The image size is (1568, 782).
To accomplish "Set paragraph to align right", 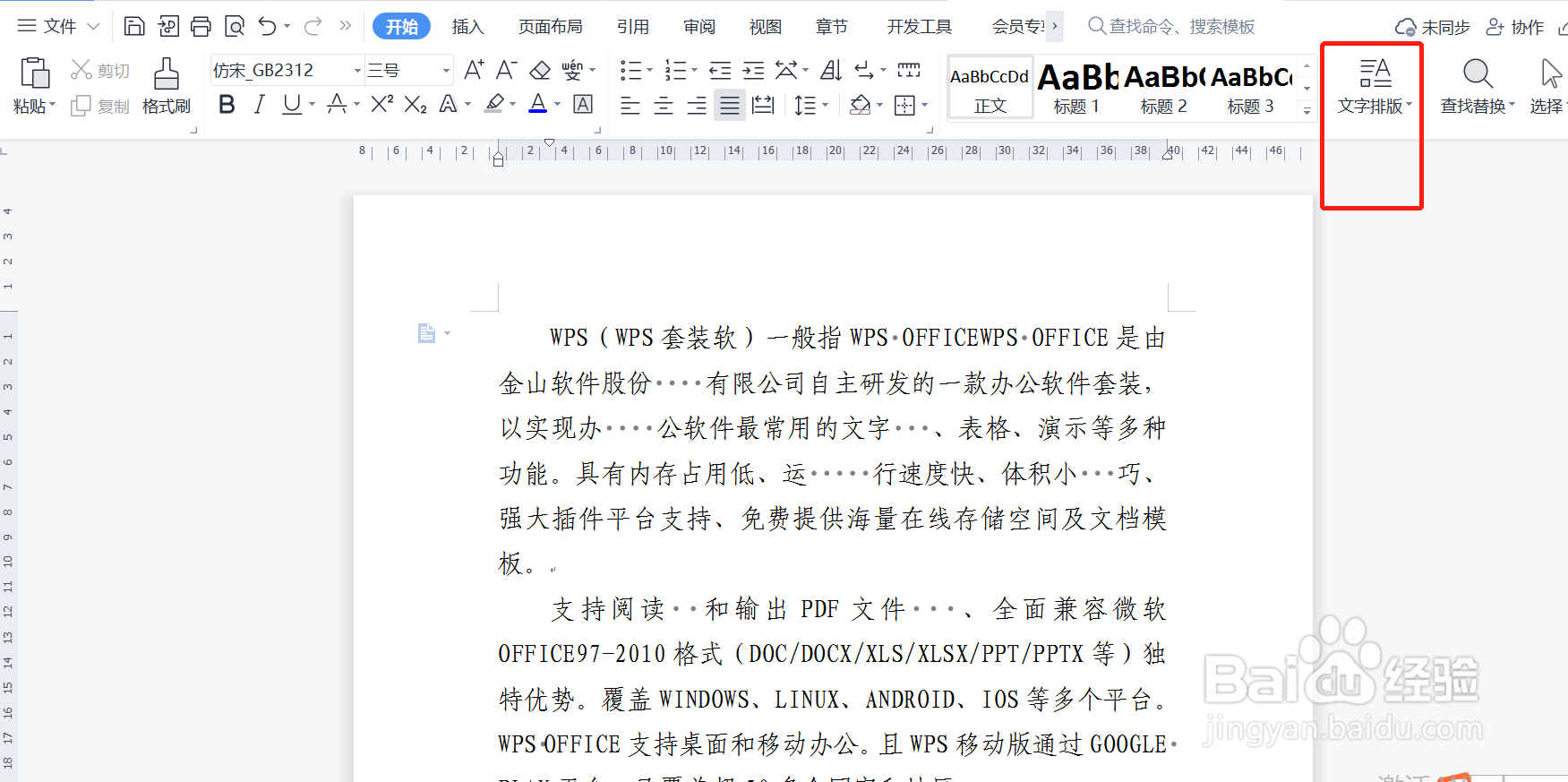I will coord(697,106).
